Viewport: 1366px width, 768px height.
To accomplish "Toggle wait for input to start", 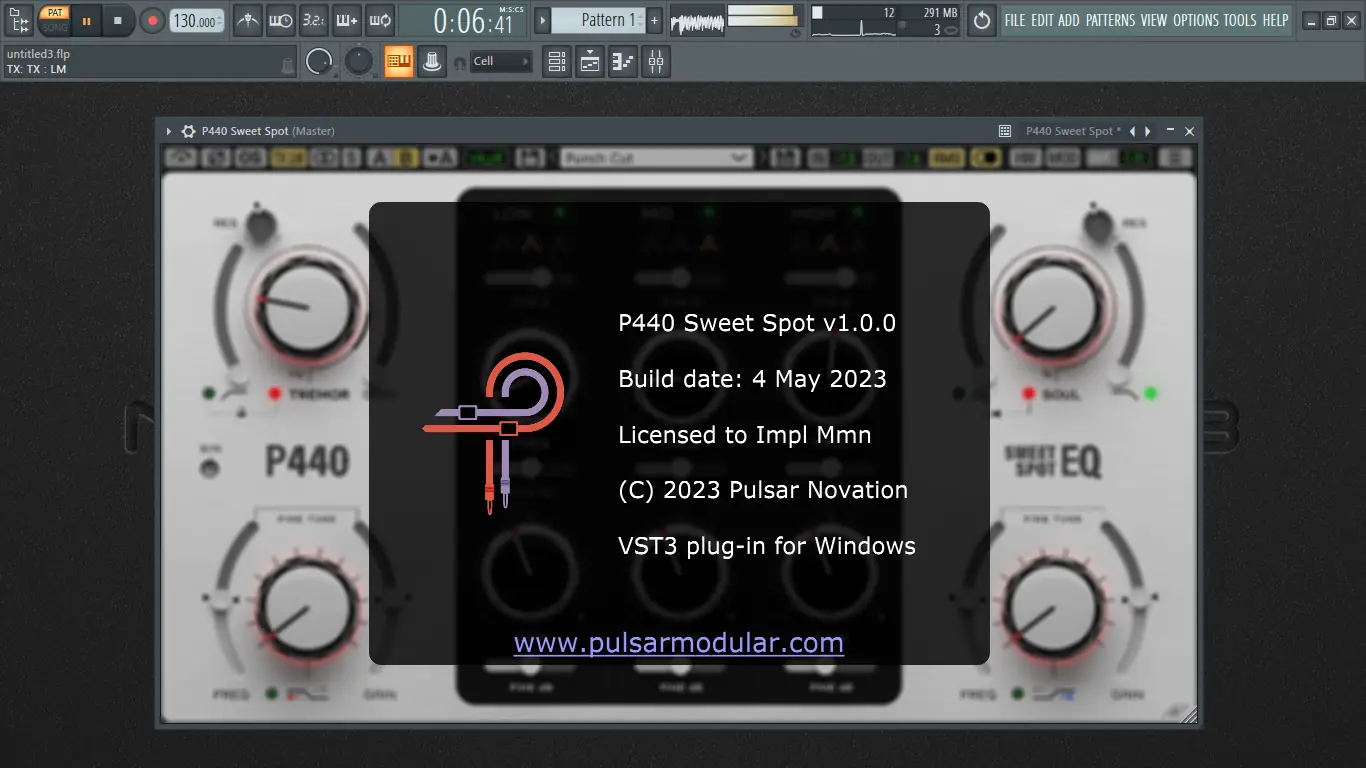I will 281,20.
